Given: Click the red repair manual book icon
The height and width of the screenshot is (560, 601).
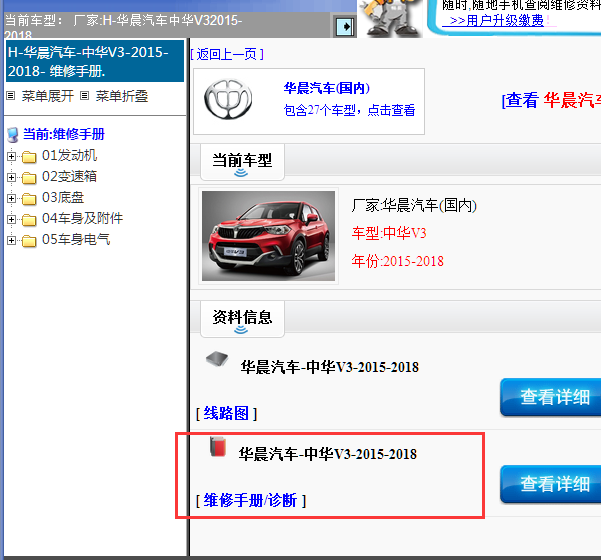Looking at the screenshot, I should tap(218, 447).
